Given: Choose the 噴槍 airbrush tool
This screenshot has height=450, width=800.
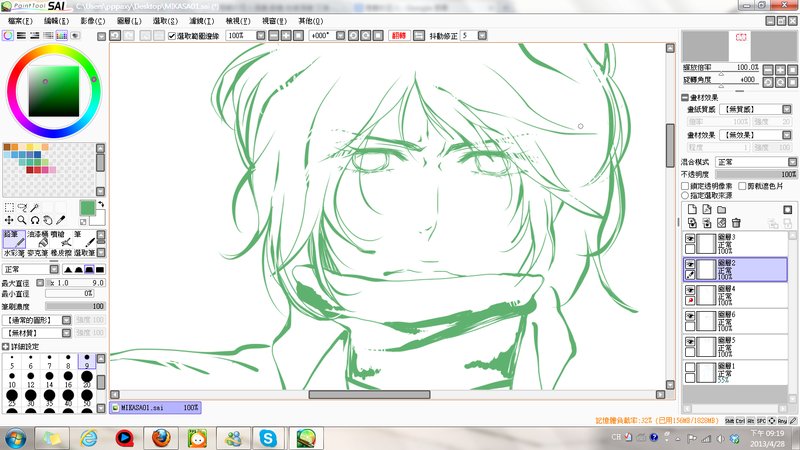Looking at the screenshot, I should click(61, 239).
